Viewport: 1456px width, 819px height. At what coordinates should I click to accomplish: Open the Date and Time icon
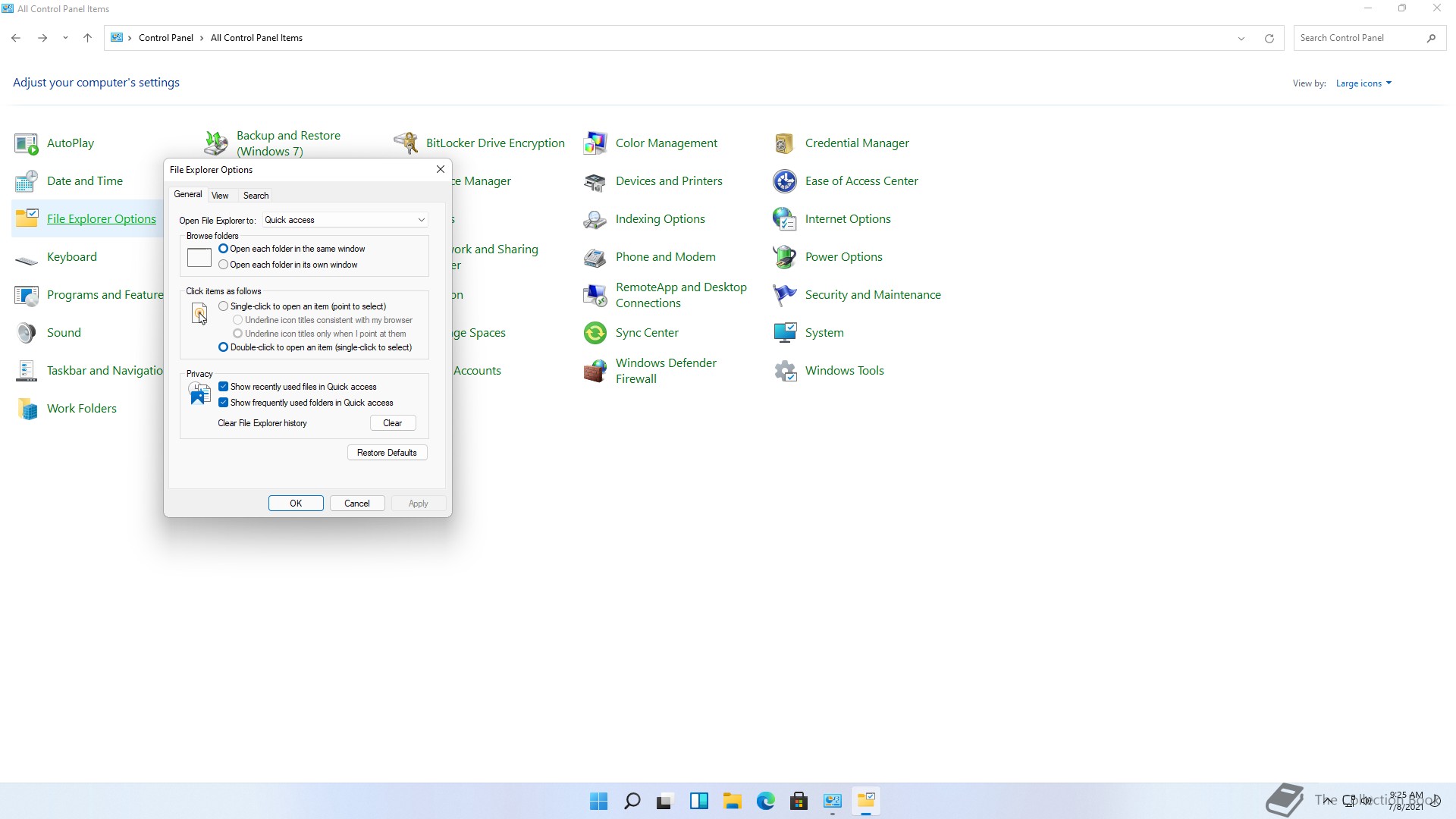click(27, 181)
